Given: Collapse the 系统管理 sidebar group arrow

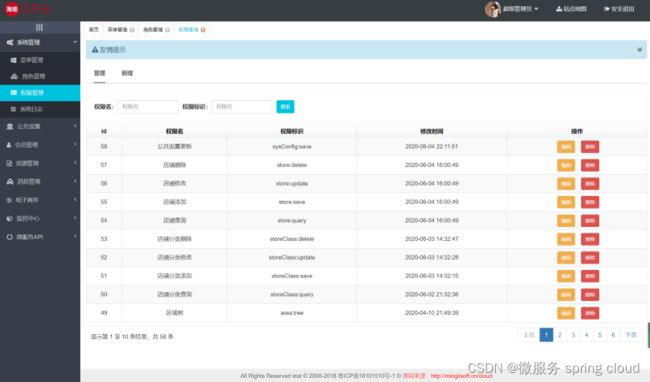Looking at the screenshot, I should pos(75,42).
